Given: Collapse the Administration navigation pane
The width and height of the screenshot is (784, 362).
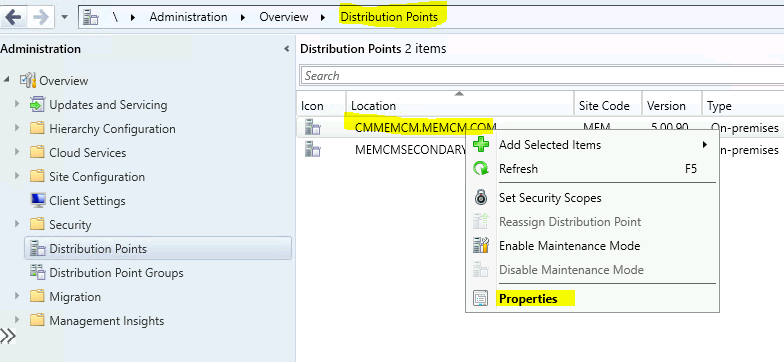Looking at the screenshot, I should click(286, 49).
